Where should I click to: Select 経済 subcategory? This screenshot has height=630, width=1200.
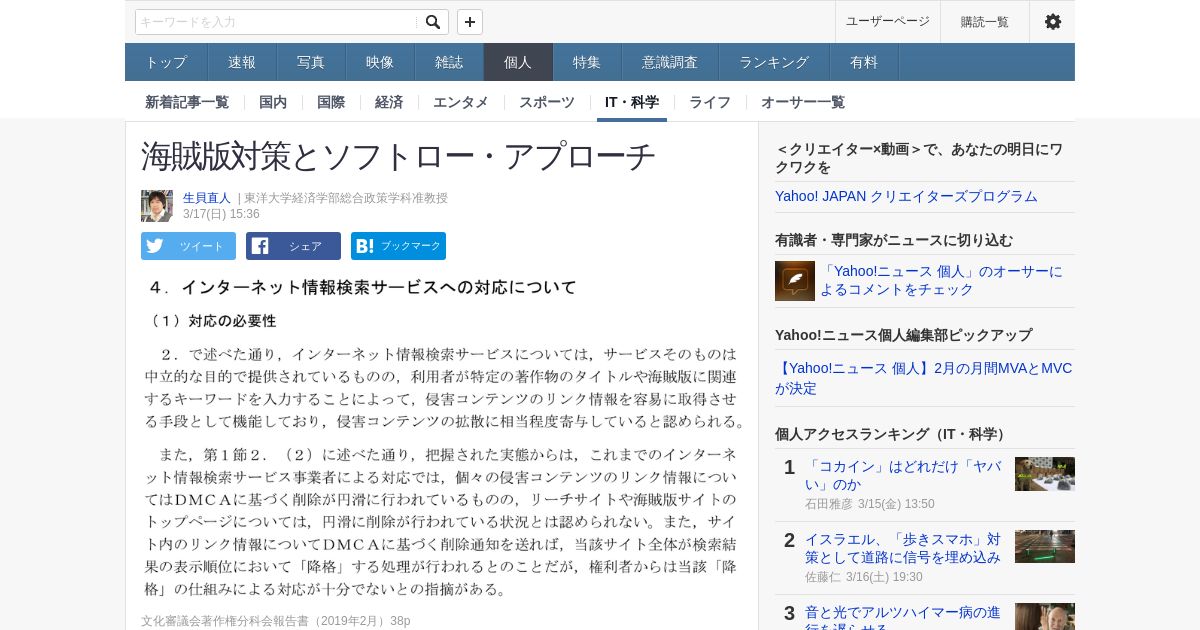(x=389, y=102)
